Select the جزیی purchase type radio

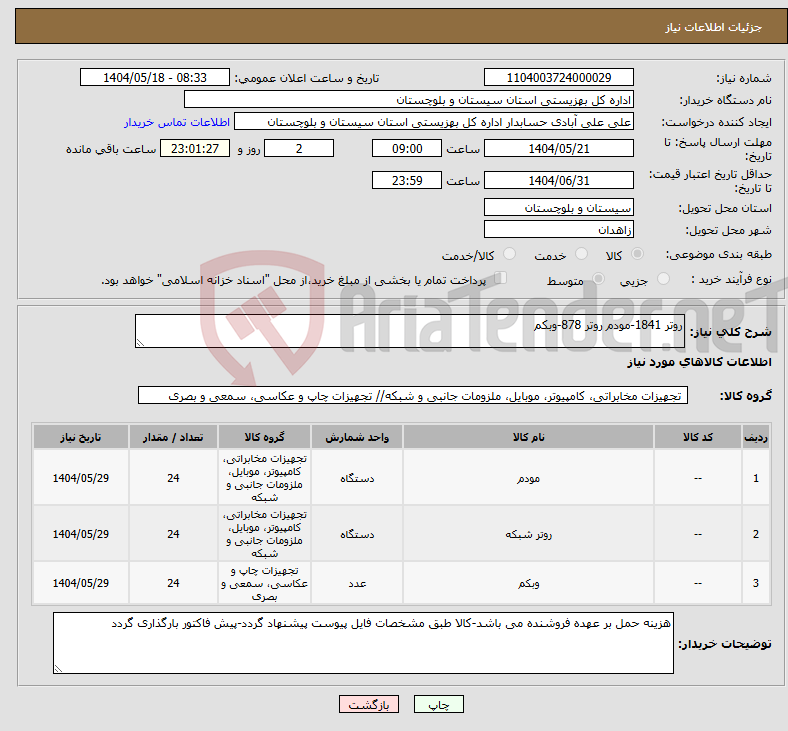click(x=663, y=279)
